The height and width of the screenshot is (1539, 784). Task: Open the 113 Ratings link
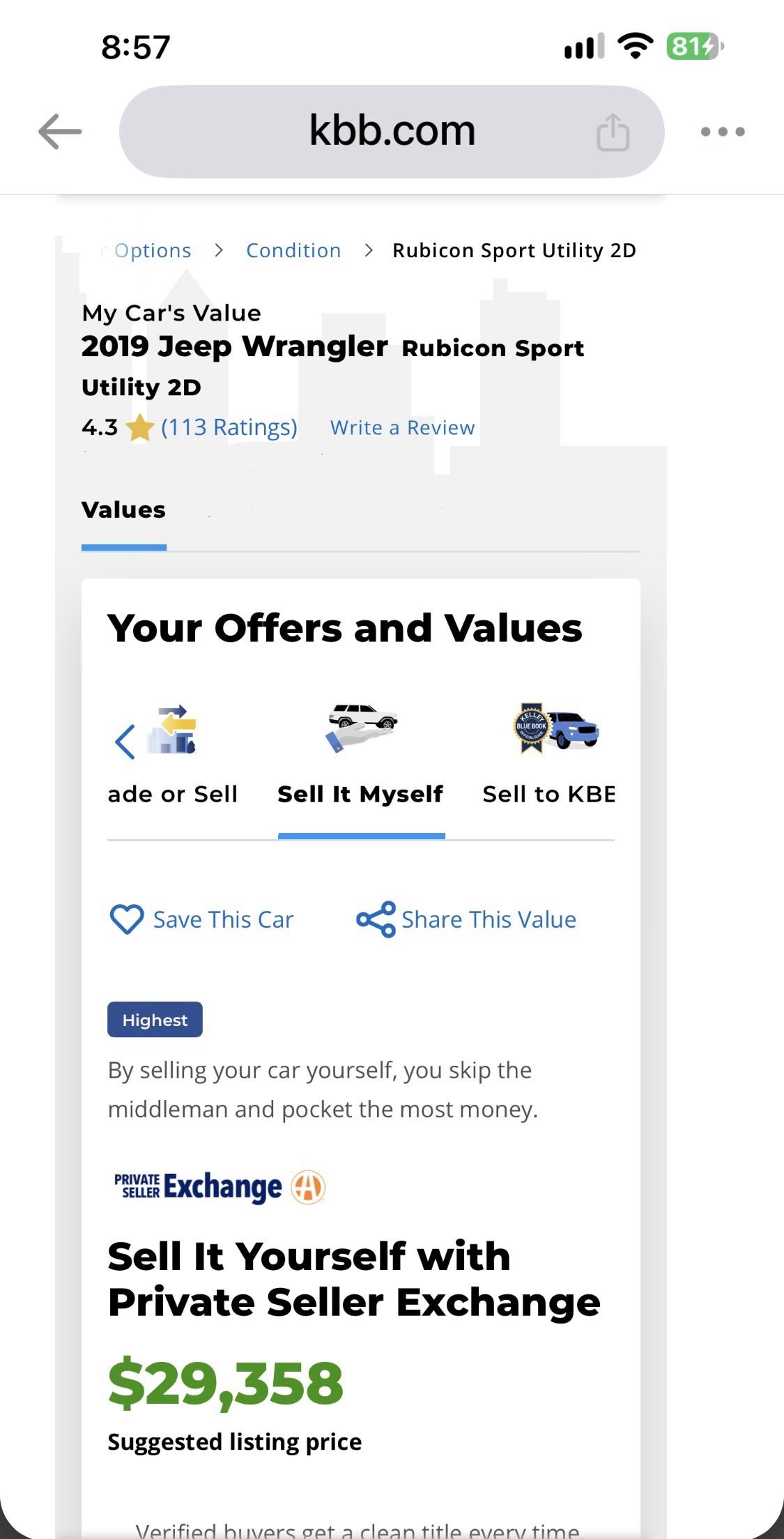229,427
